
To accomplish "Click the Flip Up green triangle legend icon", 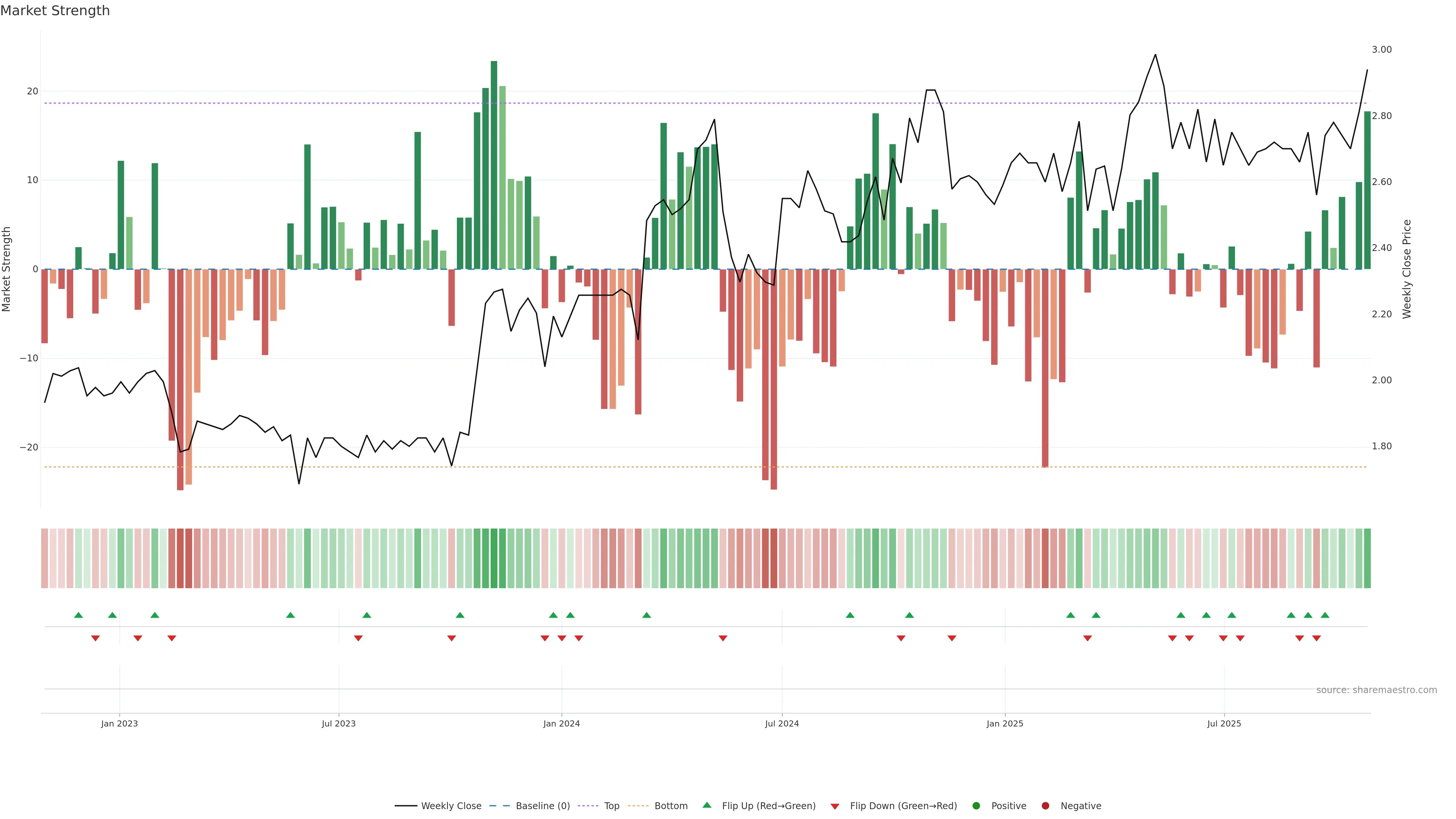I will 706,805.
